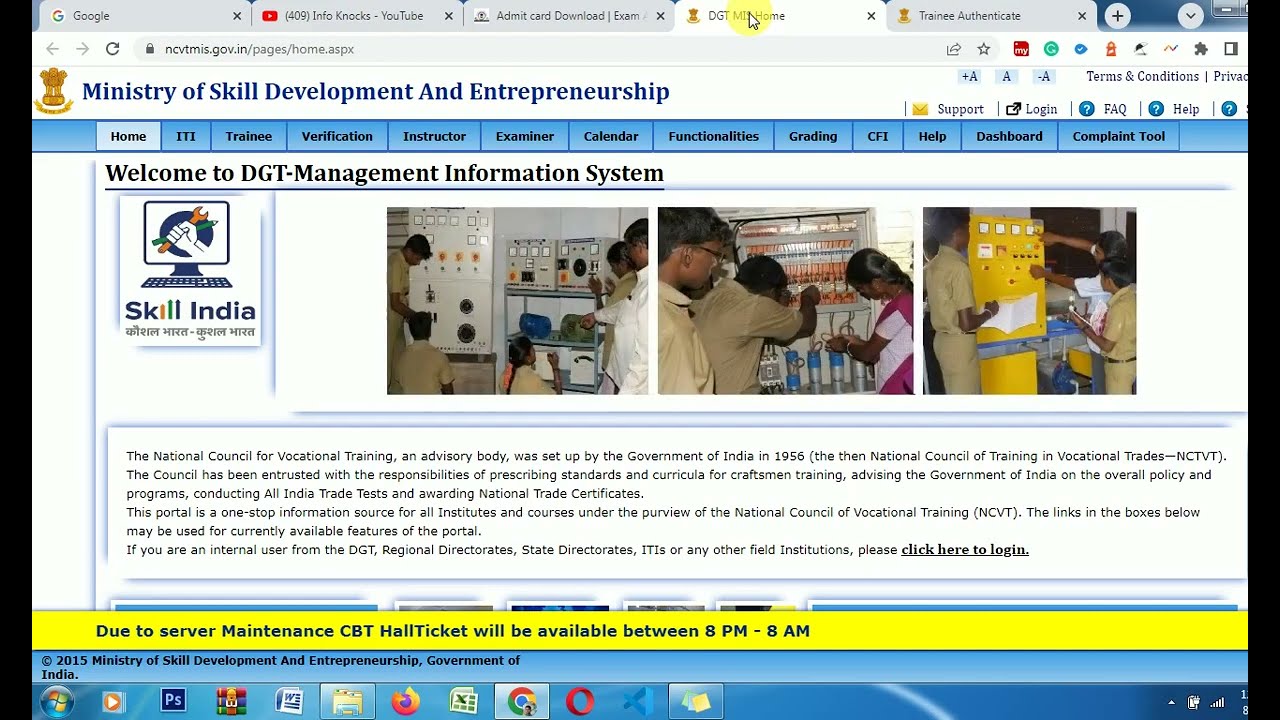Click the umbrella extension icon

coord(1141,49)
